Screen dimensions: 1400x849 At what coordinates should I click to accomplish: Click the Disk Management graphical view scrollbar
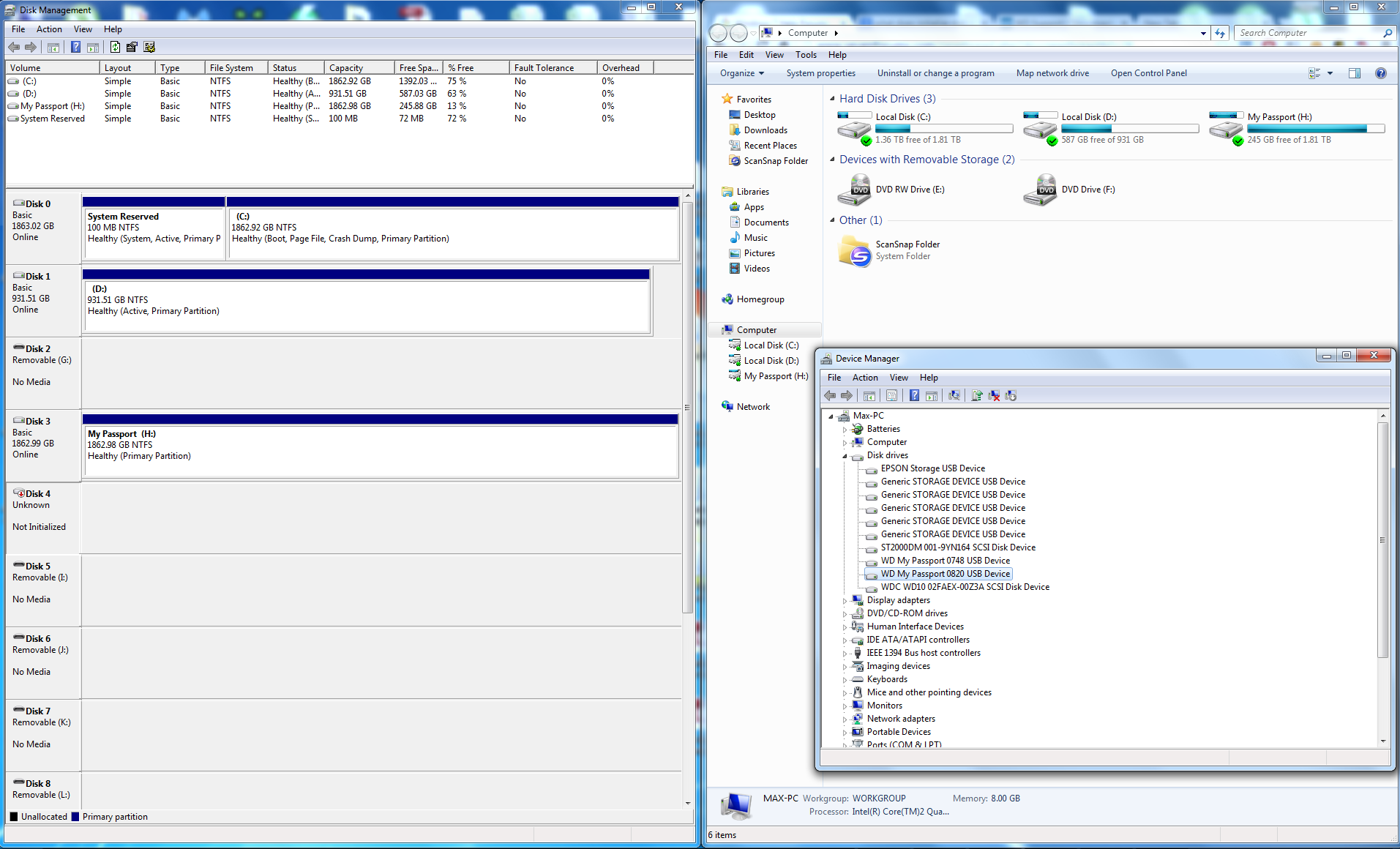(687, 408)
